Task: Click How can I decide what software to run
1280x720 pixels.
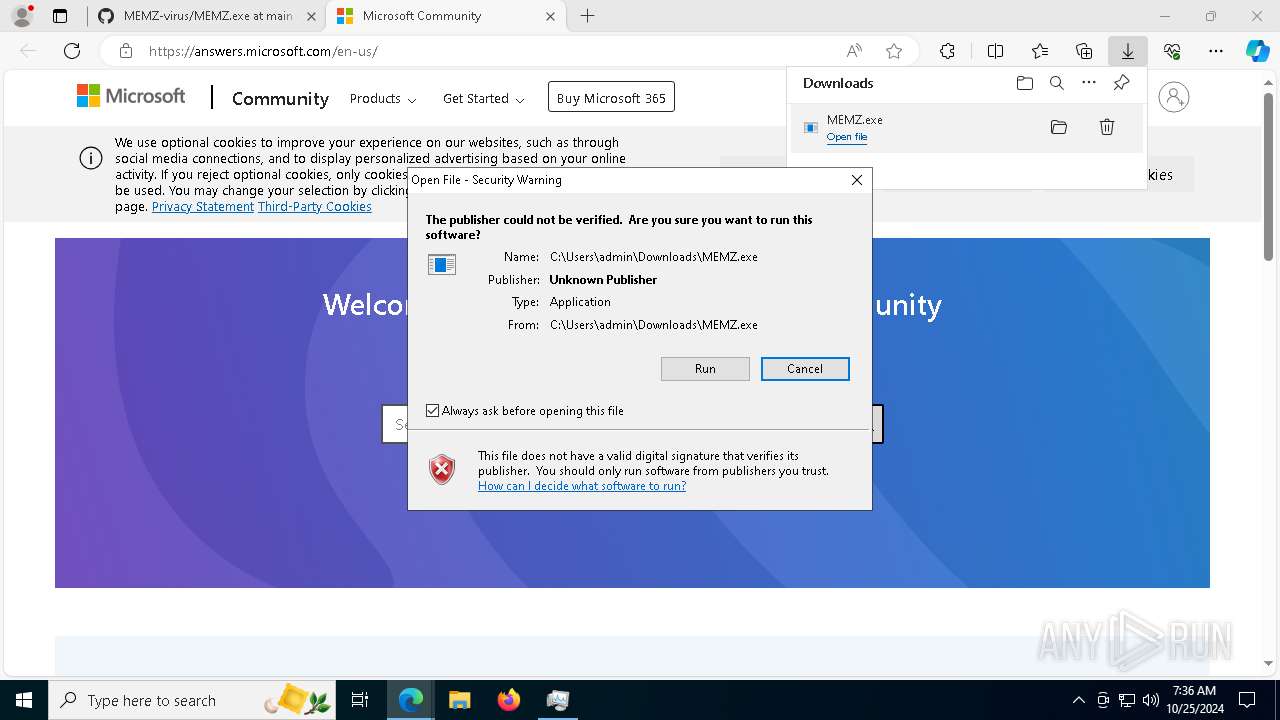Action: (582, 486)
